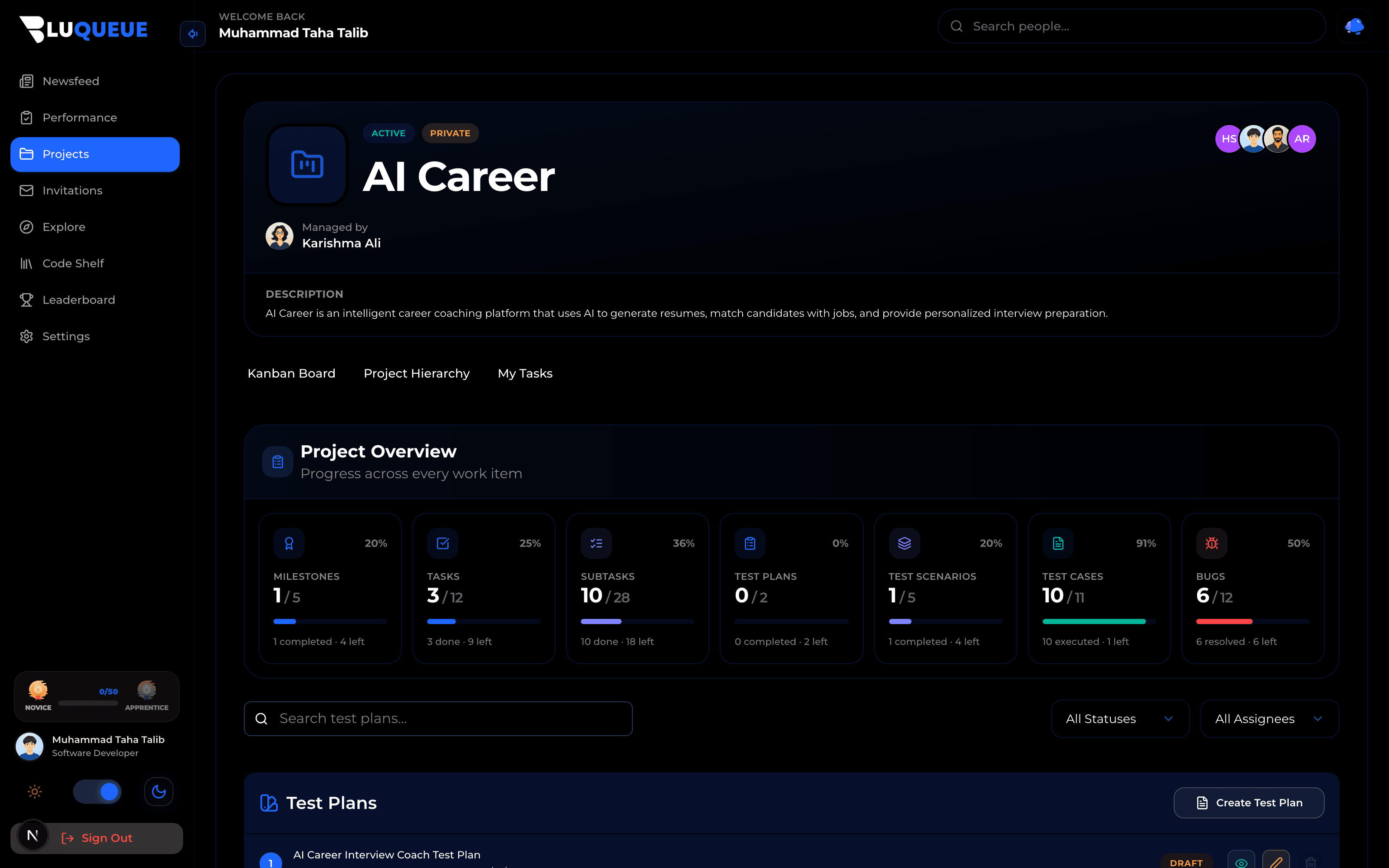1389x868 pixels.
Task: Click the Subtasks list icon
Action: (596, 543)
